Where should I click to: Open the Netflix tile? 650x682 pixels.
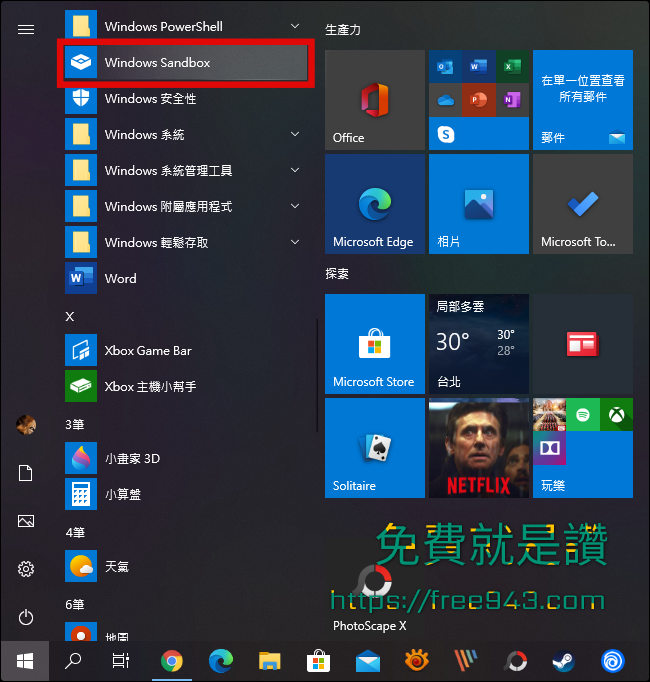(x=479, y=448)
